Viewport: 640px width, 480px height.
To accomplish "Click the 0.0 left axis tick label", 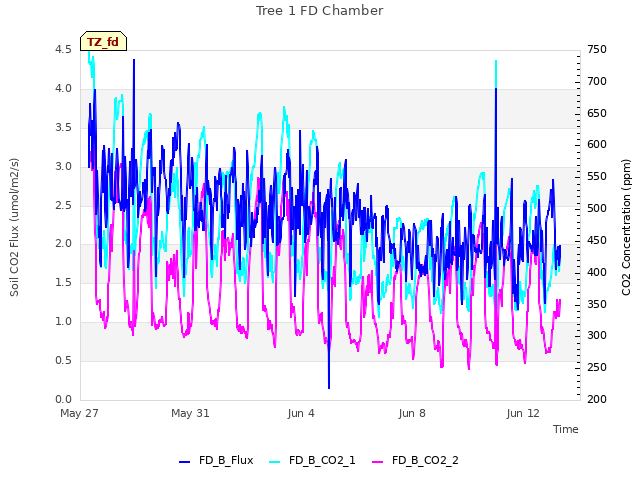I will [63, 400].
